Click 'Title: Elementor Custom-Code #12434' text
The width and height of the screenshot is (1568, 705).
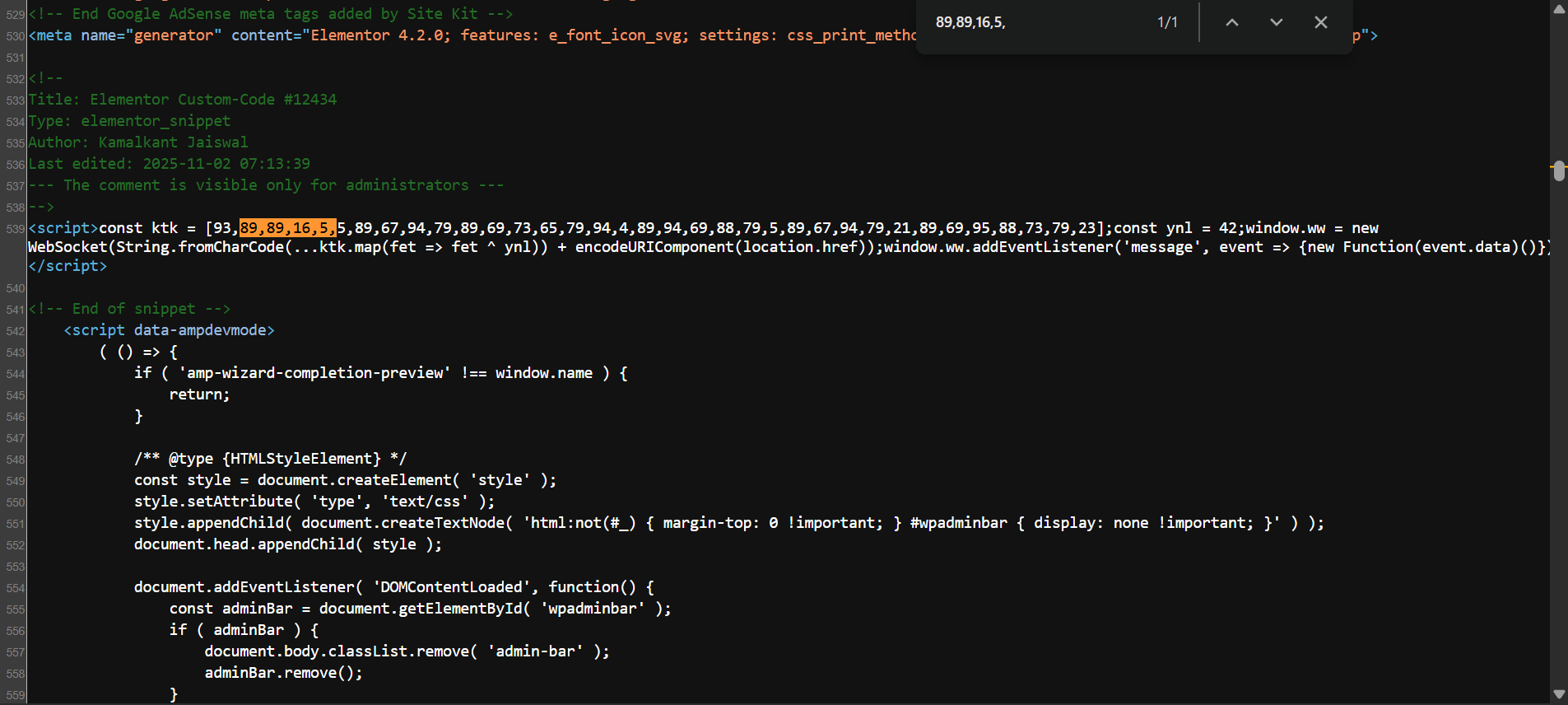[183, 100]
